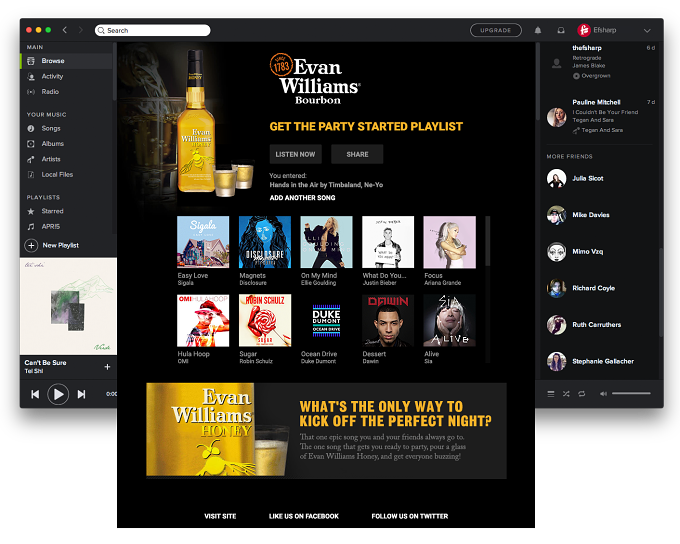Select Ocean Drive by Duke Dumont cover
The width and height of the screenshot is (680, 544).
pyautogui.click(x=326, y=321)
